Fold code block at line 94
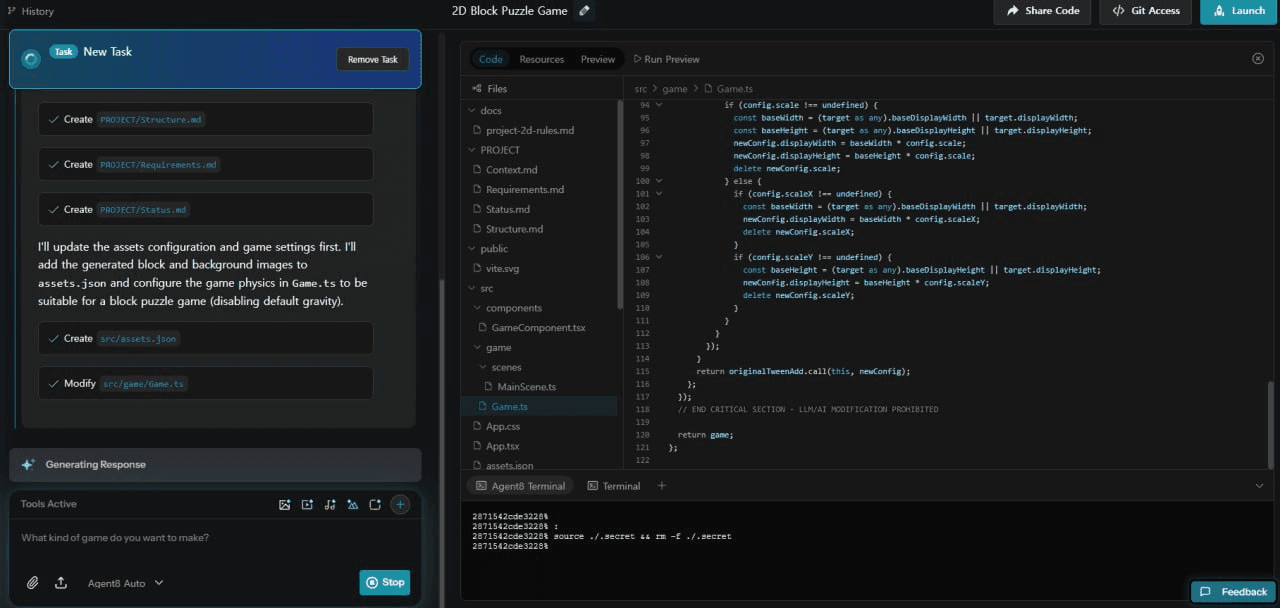The image size is (1280, 608). click(x=659, y=105)
